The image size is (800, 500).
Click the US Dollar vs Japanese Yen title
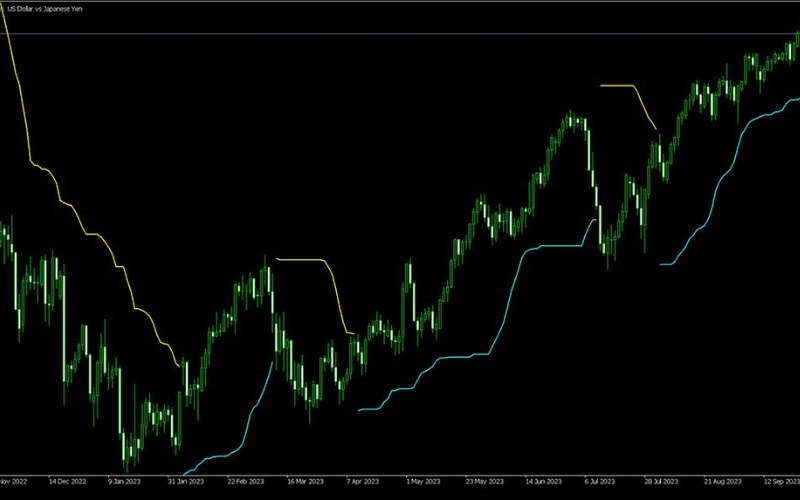(x=46, y=9)
